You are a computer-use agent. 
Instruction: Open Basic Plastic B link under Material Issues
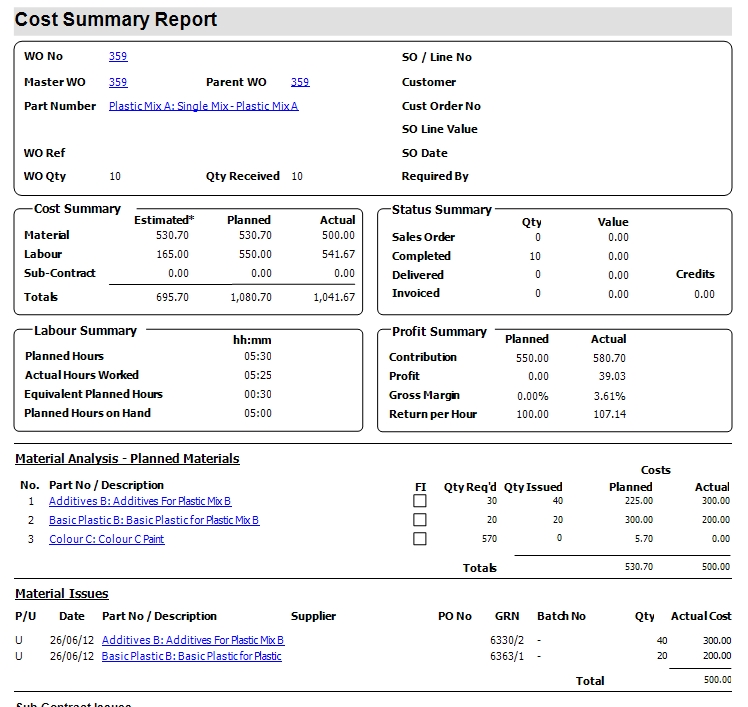click(x=192, y=656)
